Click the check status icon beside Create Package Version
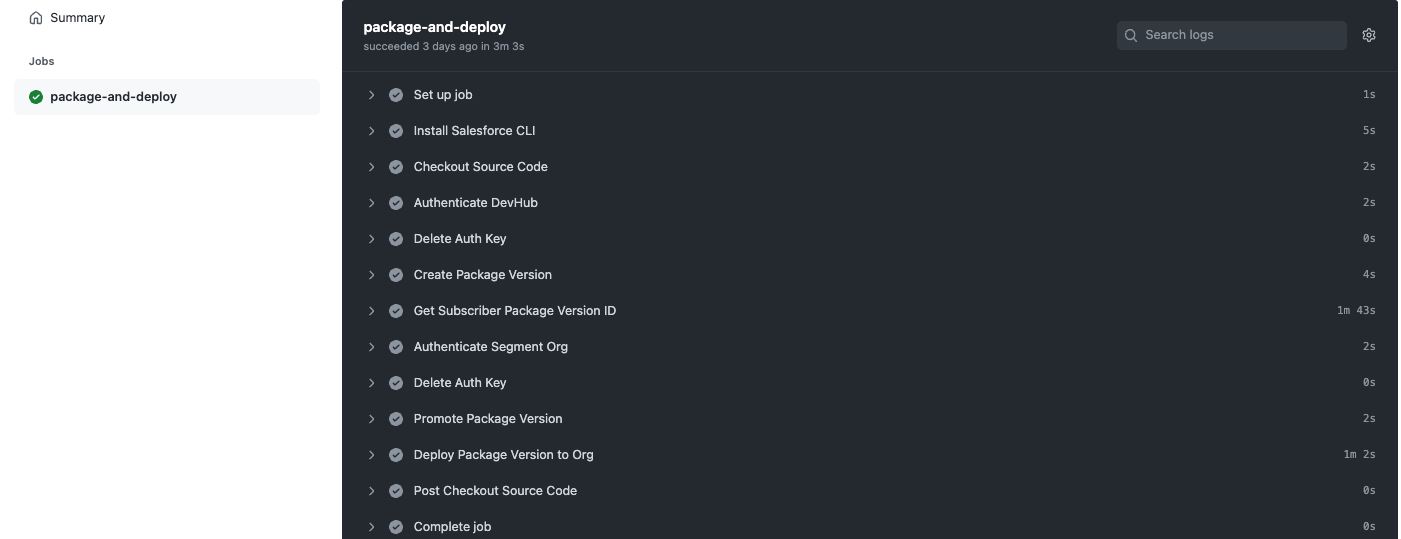The width and height of the screenshot is (1401, 539). [396, 275]
